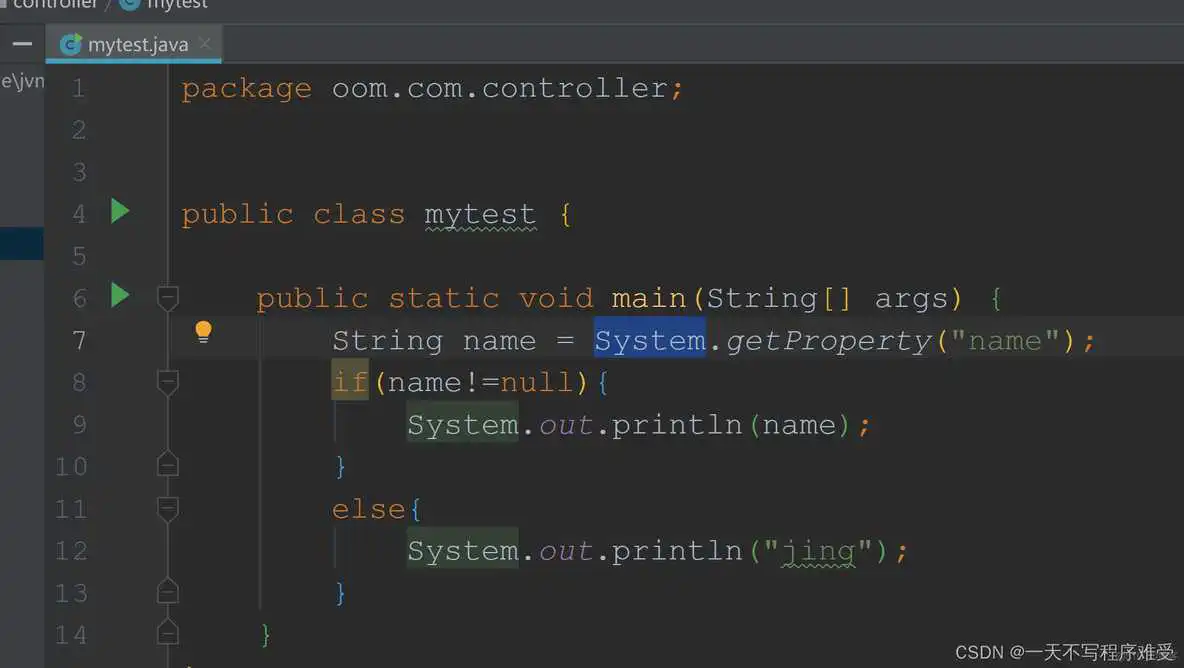Open the controller breadcrumb item

coord(55,4)
